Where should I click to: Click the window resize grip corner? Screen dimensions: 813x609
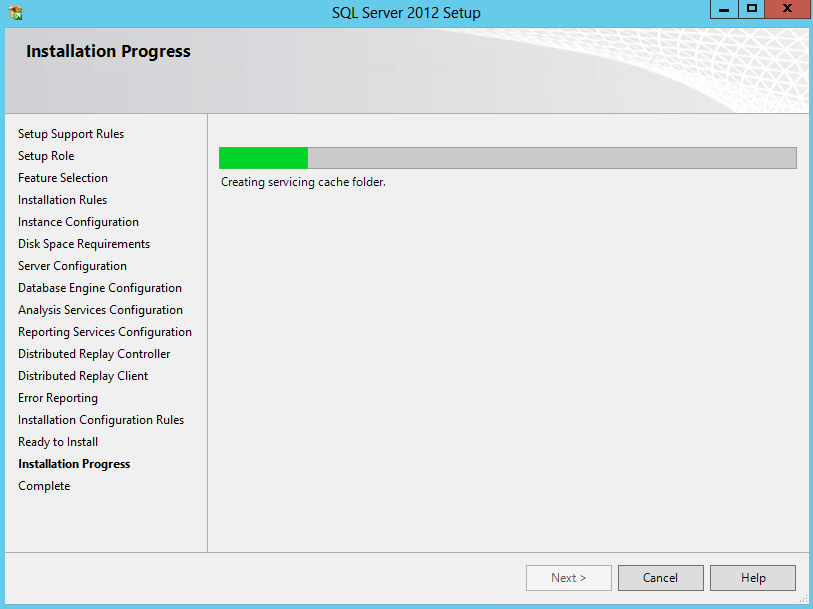click(803, 599)
